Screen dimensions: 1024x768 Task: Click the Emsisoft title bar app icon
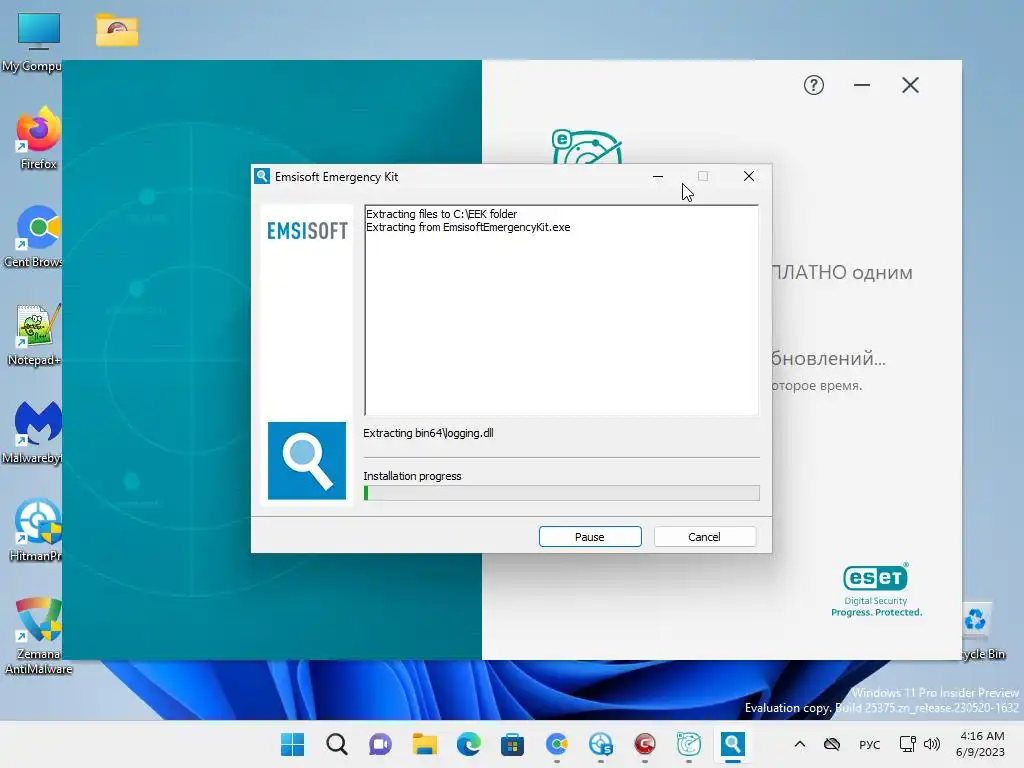click(x=263, y=176)
